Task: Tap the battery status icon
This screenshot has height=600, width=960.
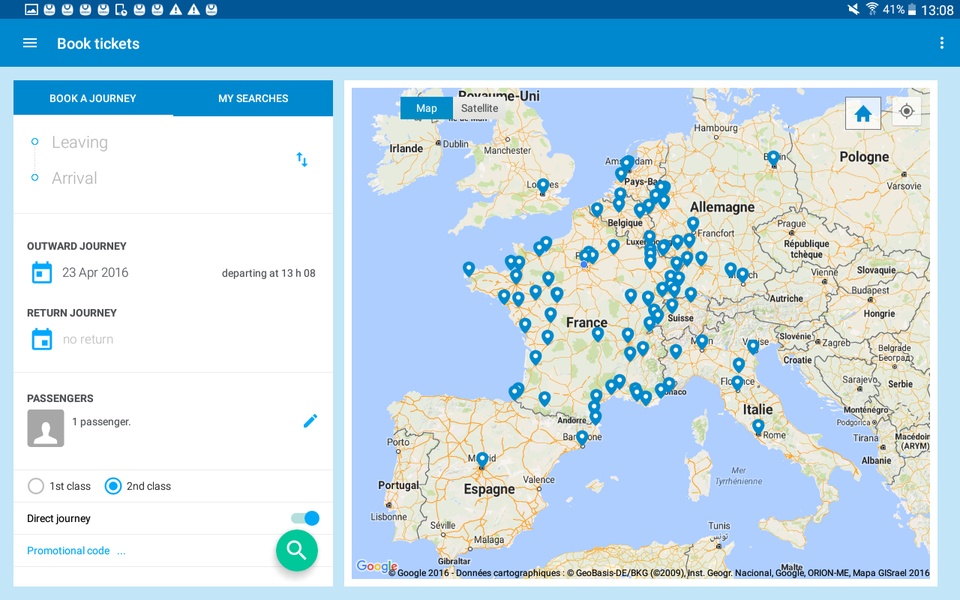Action: tap(912, 9)
